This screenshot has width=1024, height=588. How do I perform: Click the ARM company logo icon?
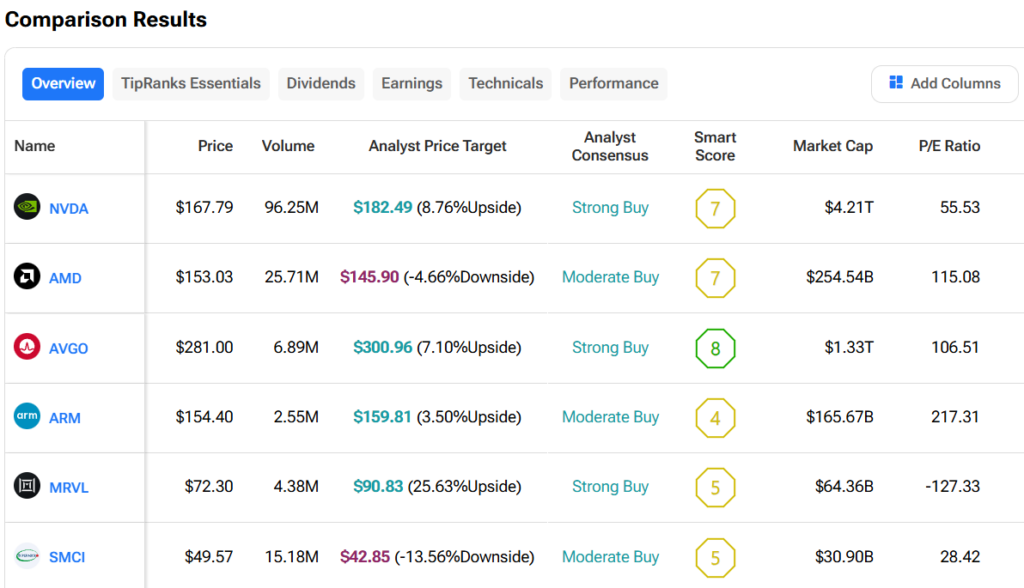pos(27,417)
